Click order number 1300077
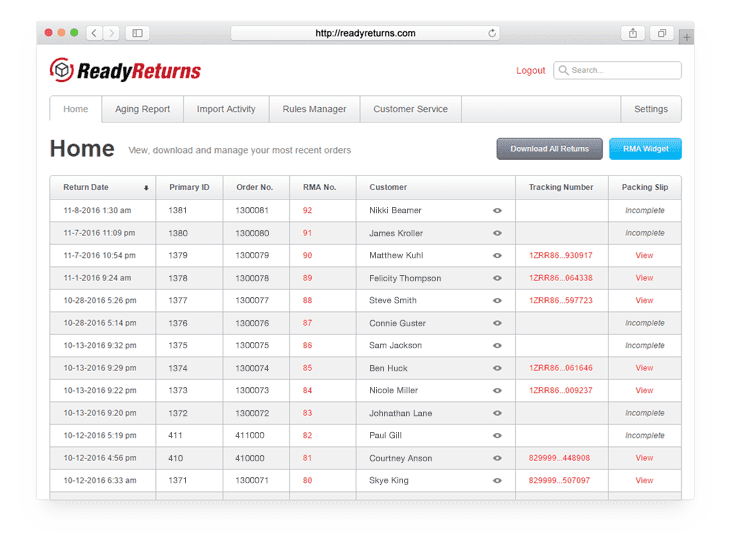Viewport: 730px width, 551px height. click(252, 301)
